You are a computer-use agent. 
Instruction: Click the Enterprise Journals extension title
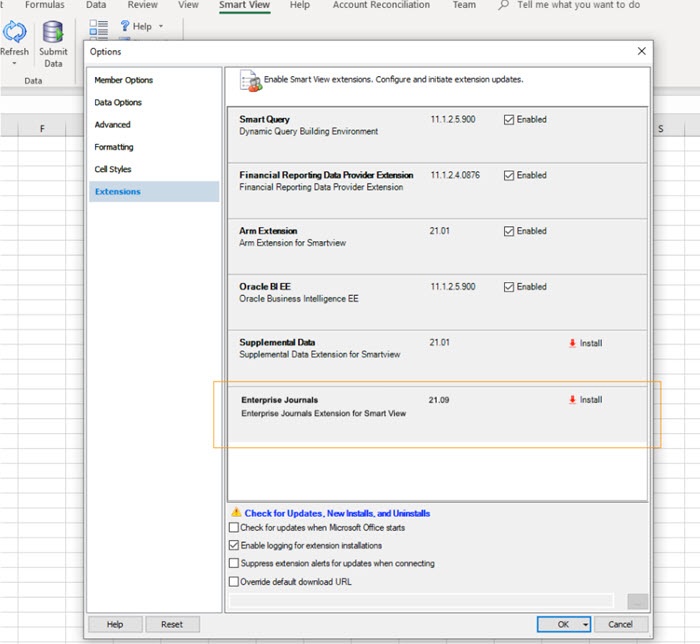[279, 400]
